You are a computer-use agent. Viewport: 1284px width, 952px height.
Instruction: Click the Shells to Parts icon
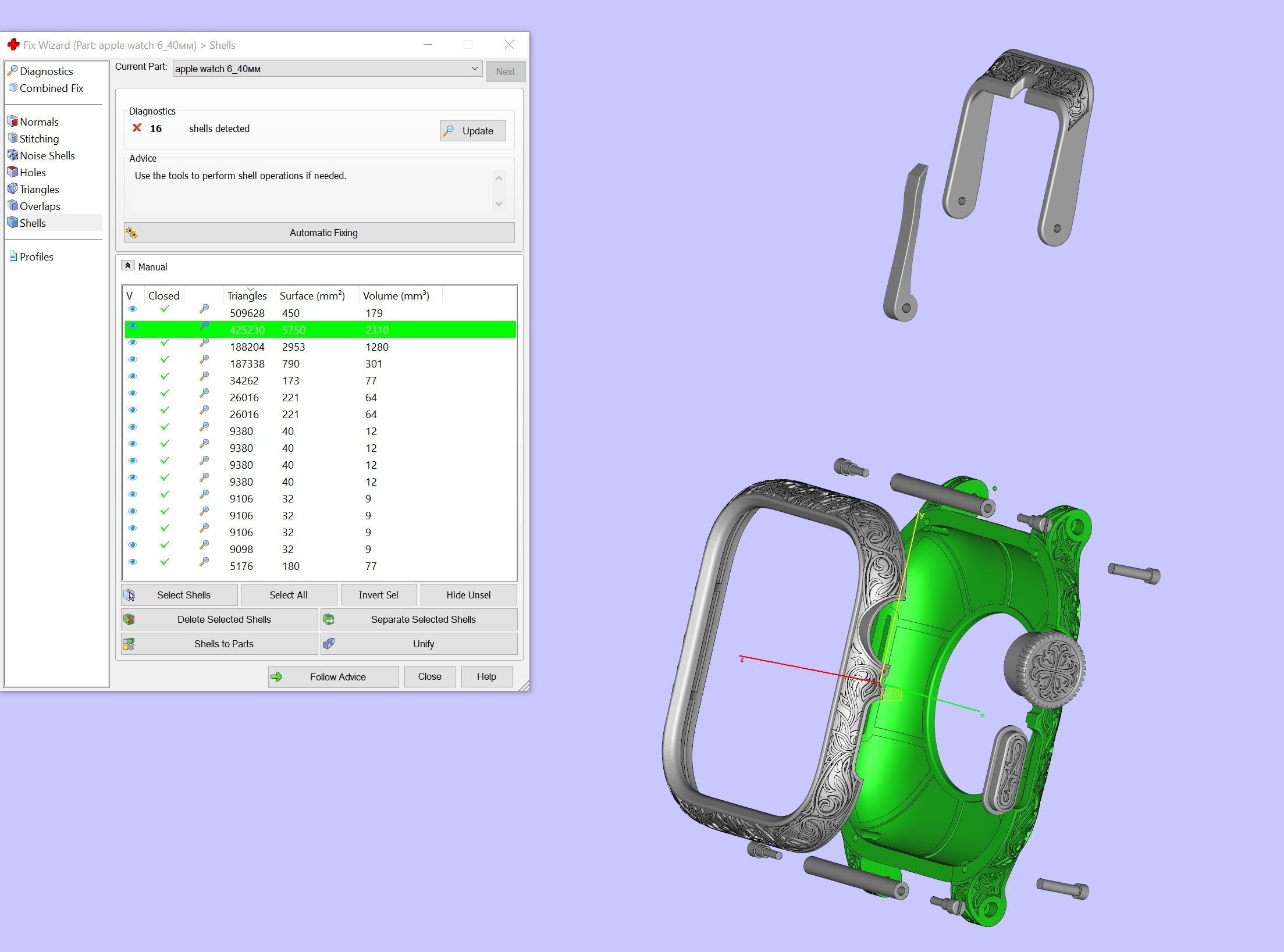129,644
